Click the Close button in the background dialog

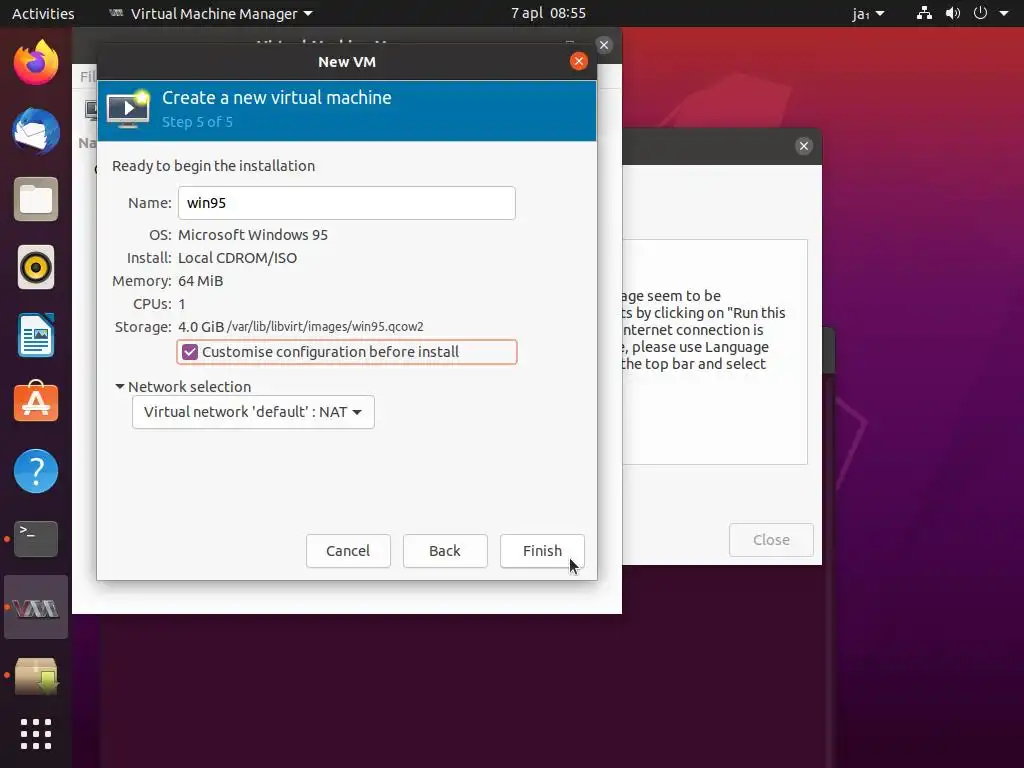point(771,540)
